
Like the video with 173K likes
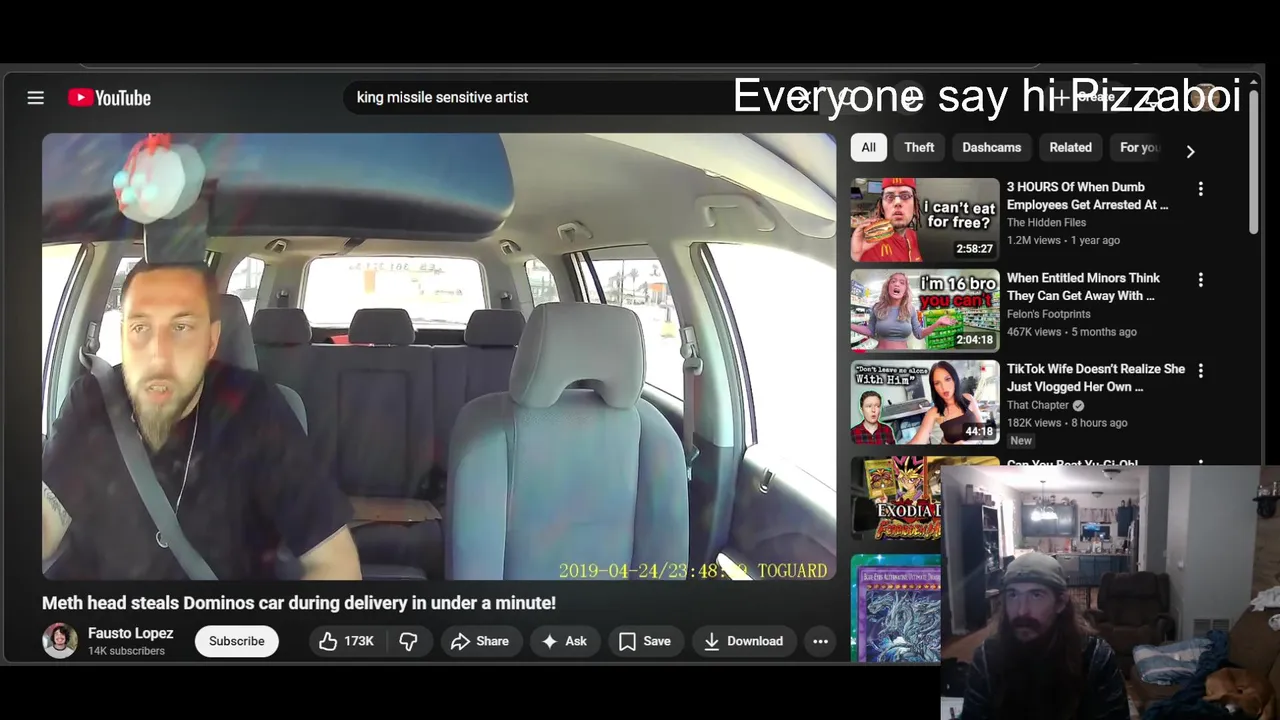tap(347, 641)
